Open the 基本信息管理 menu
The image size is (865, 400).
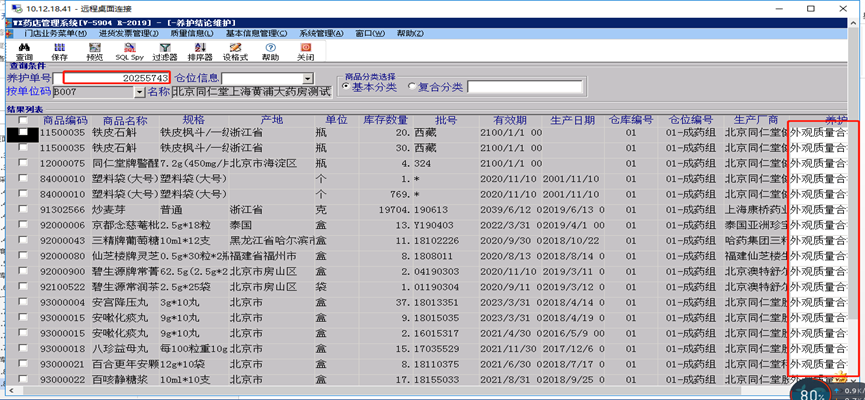click(x=259, y=33)
